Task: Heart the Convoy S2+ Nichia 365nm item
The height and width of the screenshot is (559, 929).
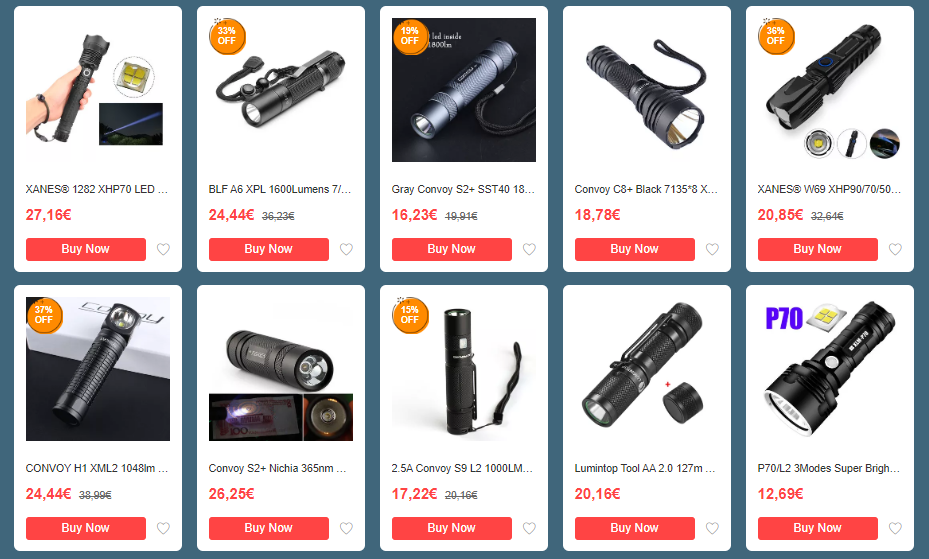Action: coord(347,528)
